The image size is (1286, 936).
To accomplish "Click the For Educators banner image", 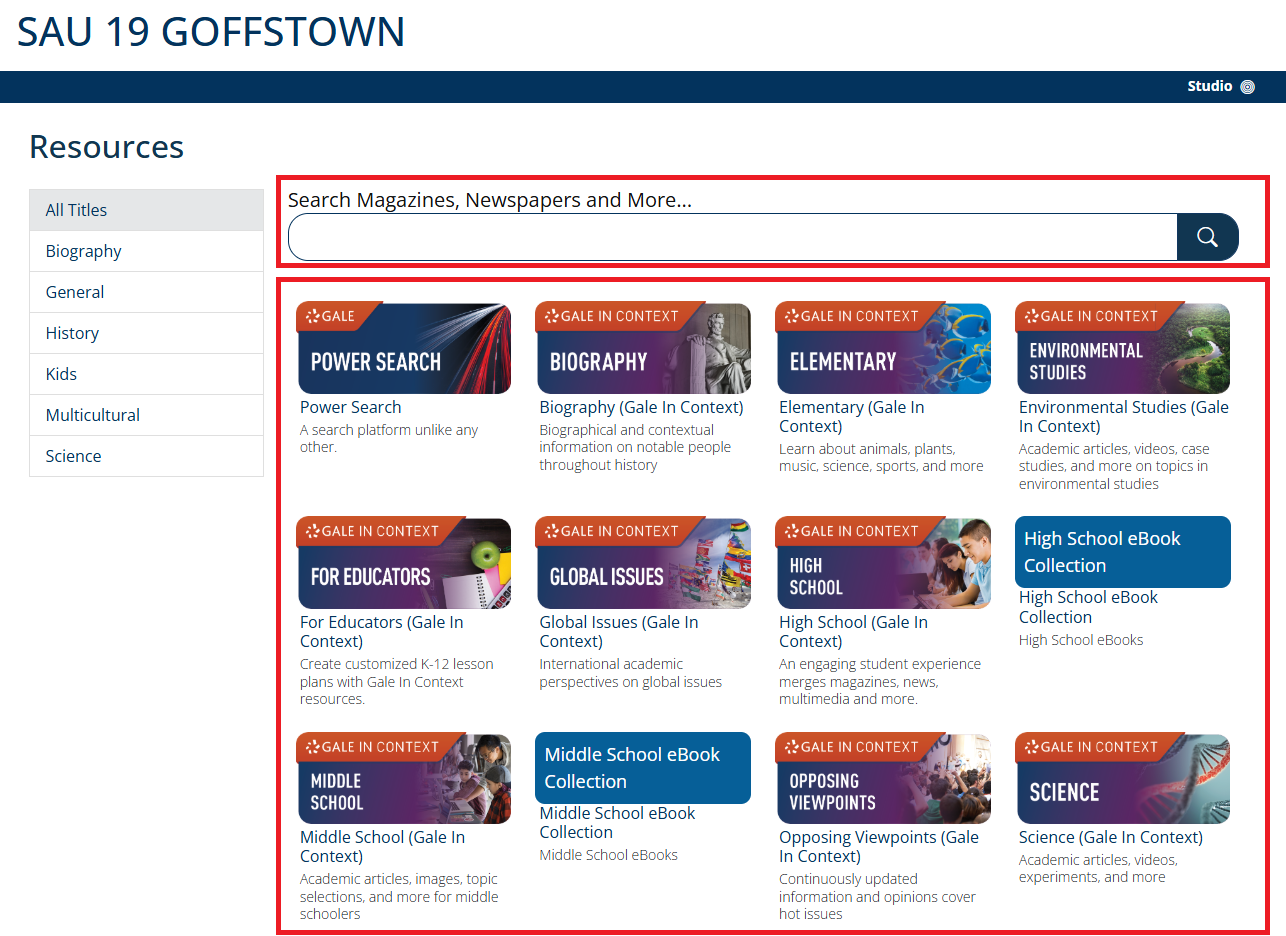I will 404,564.
